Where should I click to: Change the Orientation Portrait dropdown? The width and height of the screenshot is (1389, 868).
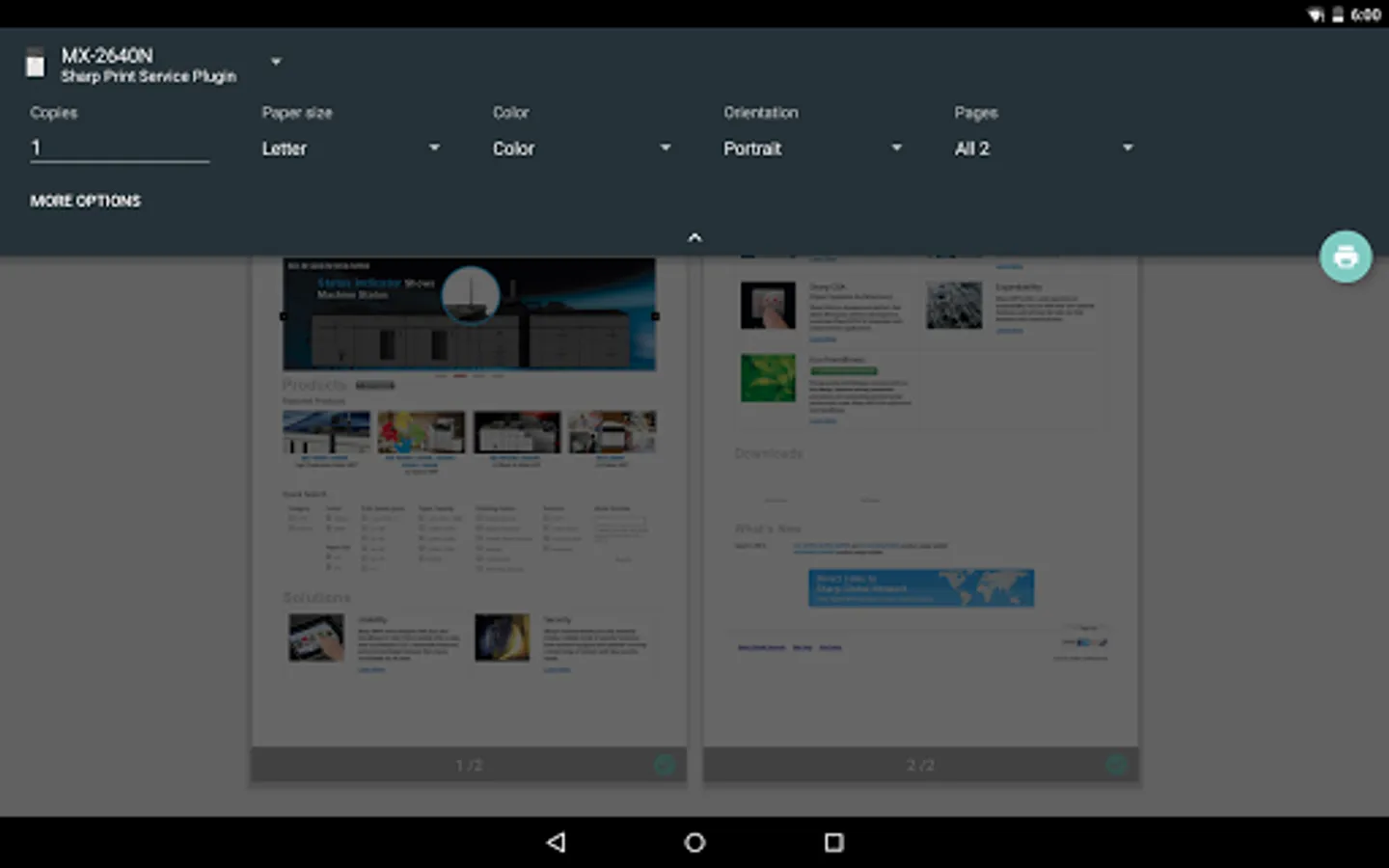813,149
